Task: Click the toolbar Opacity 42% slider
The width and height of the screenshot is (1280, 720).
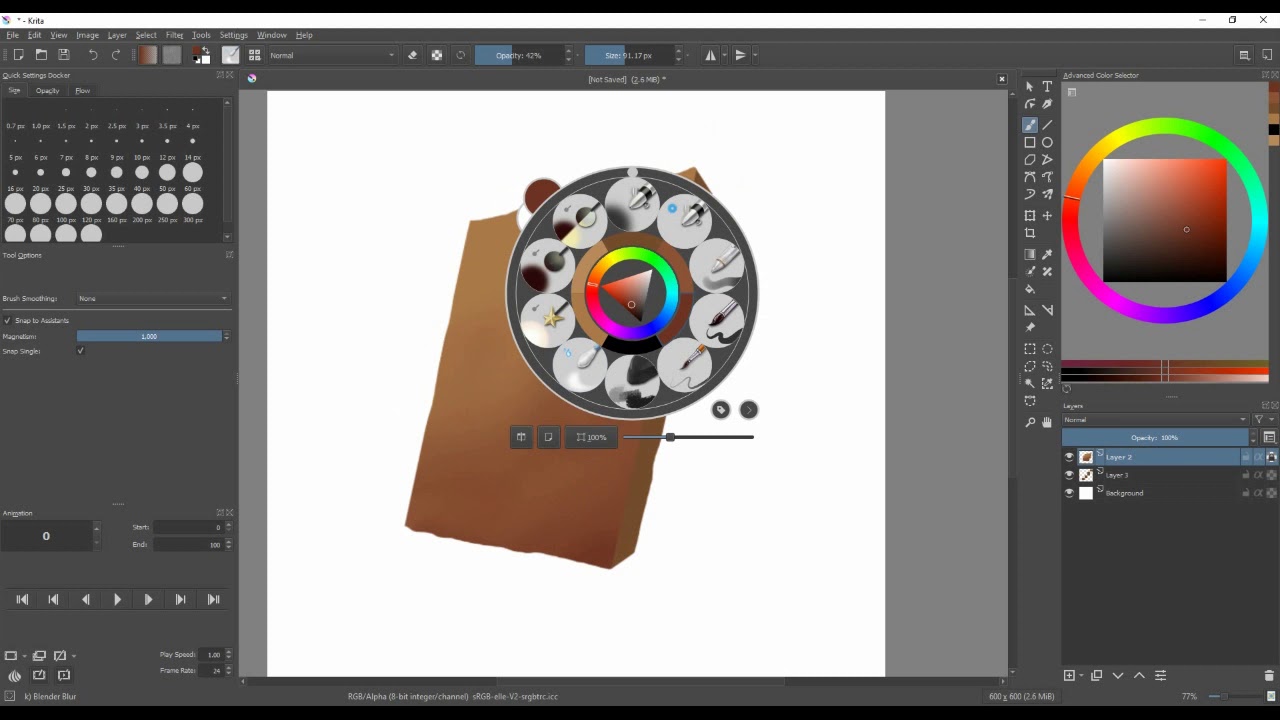Action: point(519,55)
